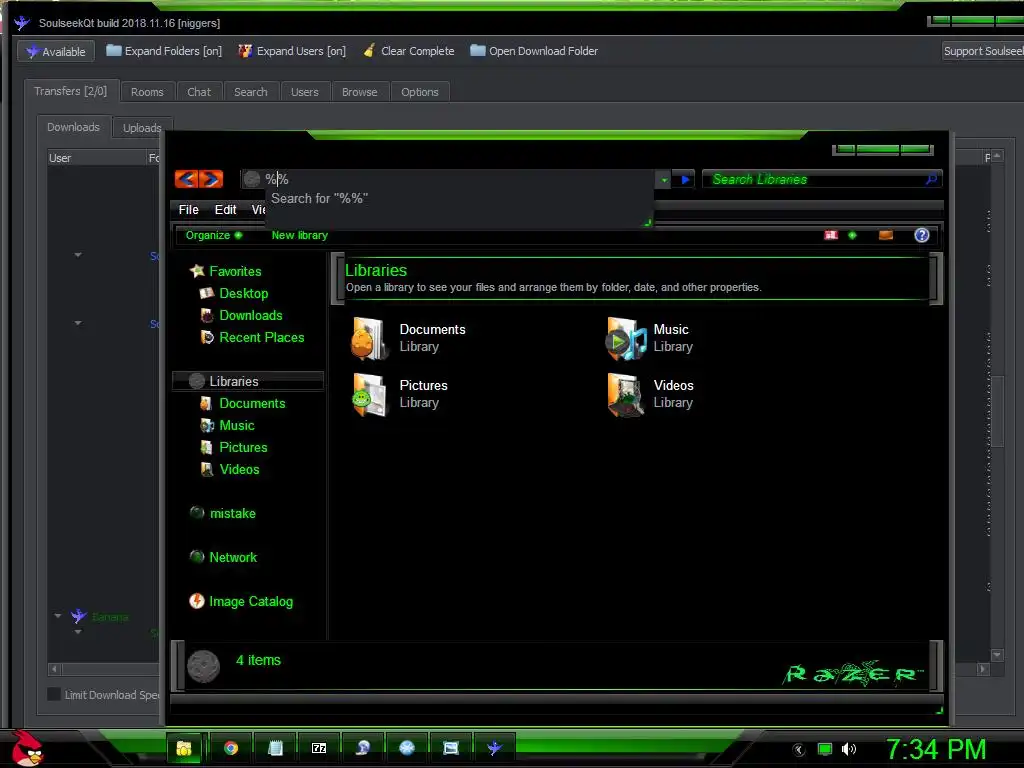Click the volume speaker tray icon

click(849, 749)
